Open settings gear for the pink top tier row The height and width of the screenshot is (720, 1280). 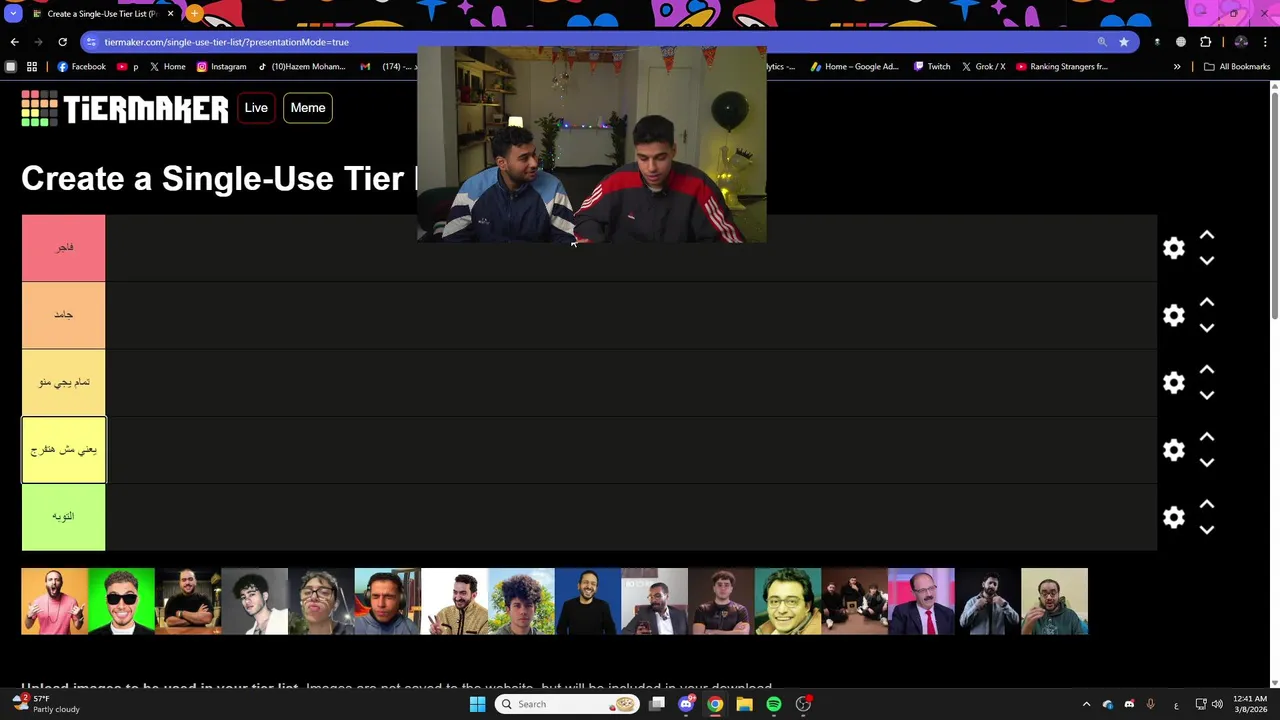1174,248
